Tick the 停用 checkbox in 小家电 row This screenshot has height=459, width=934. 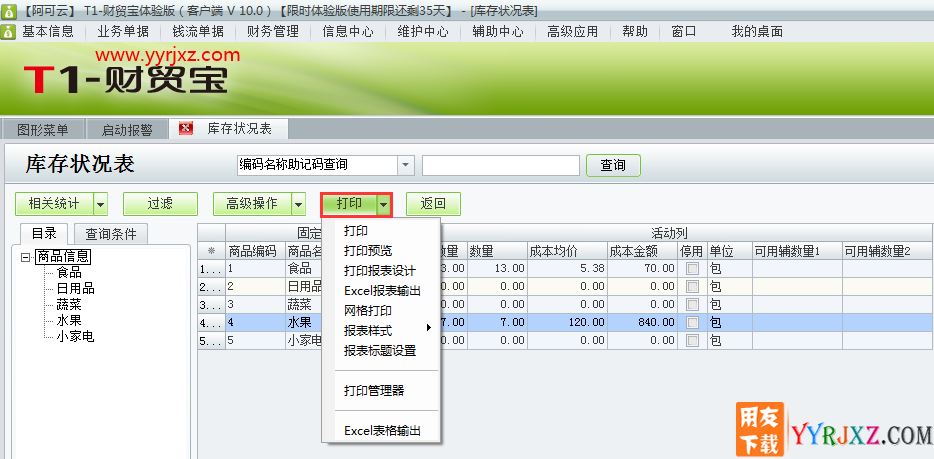[692, 341]
